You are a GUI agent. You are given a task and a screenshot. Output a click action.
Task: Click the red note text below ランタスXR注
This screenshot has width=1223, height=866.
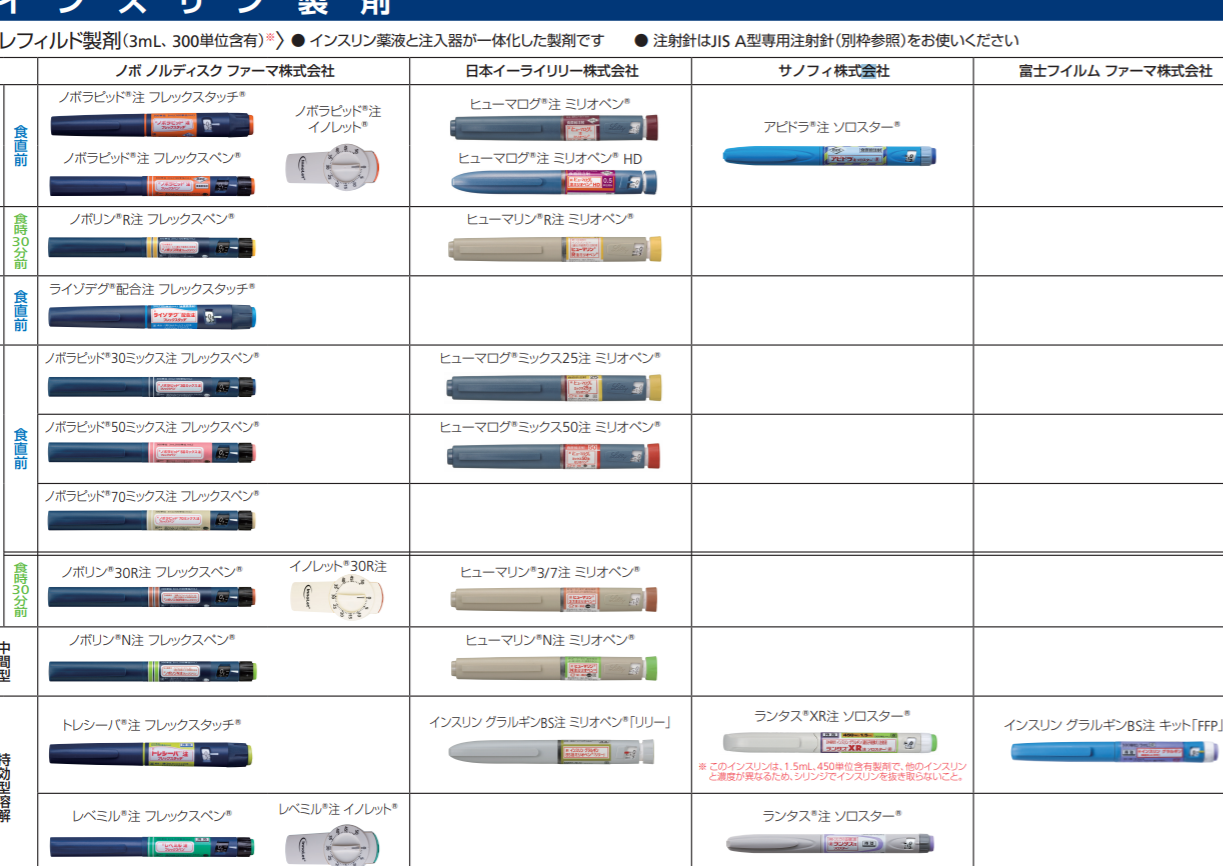[x=832, y=771]
